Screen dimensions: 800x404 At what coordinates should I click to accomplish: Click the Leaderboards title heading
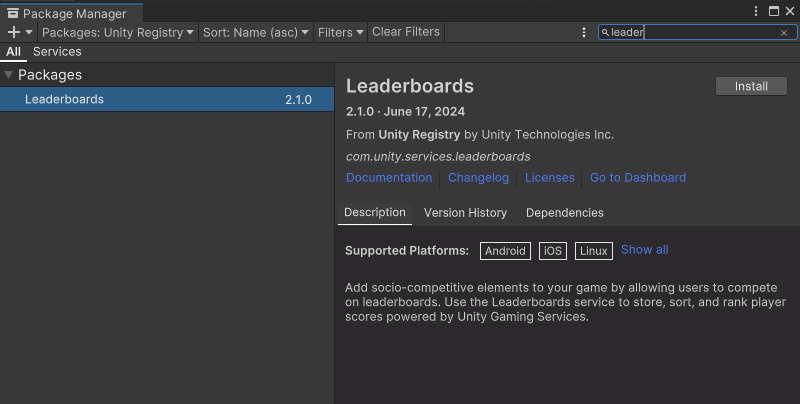[410, 86]
